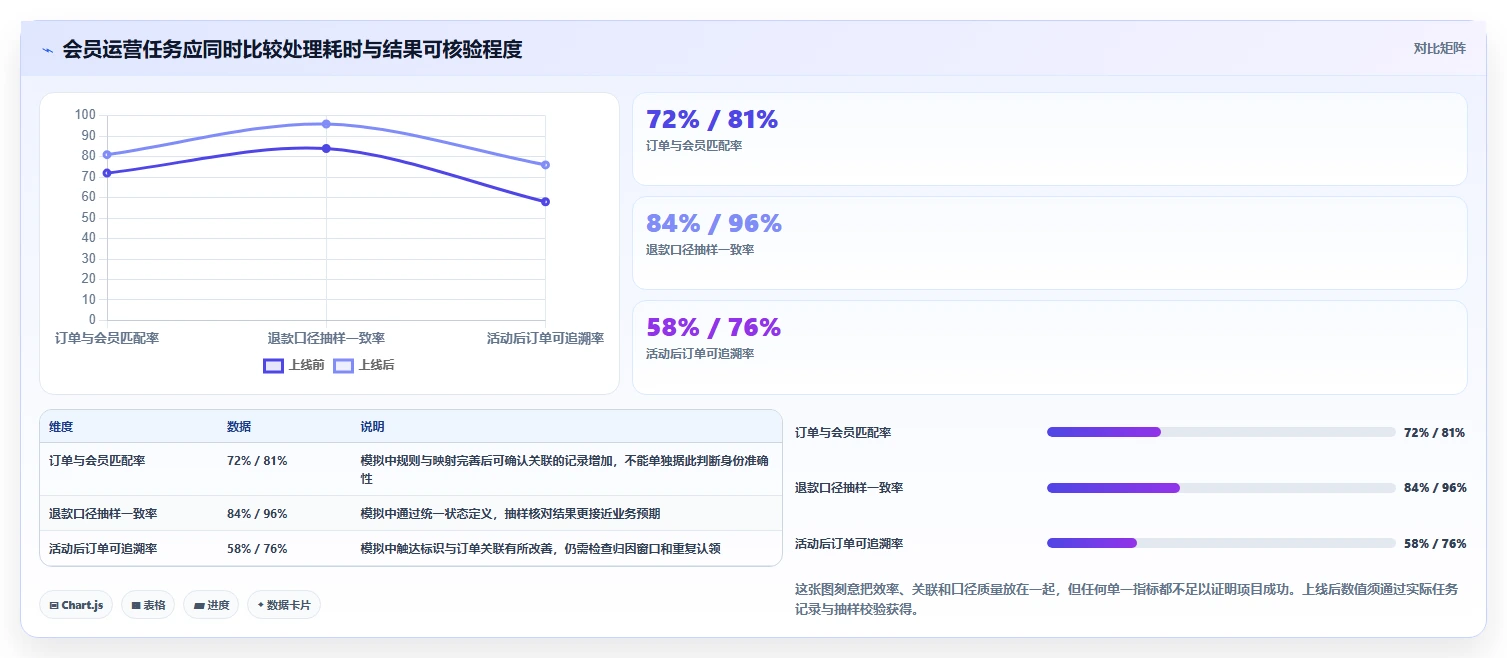Click the 84% / 96% value beside the progress bar
The height and width of the screenshot is (658, 1507).
pyautogui.click(x=1435, y=488)
